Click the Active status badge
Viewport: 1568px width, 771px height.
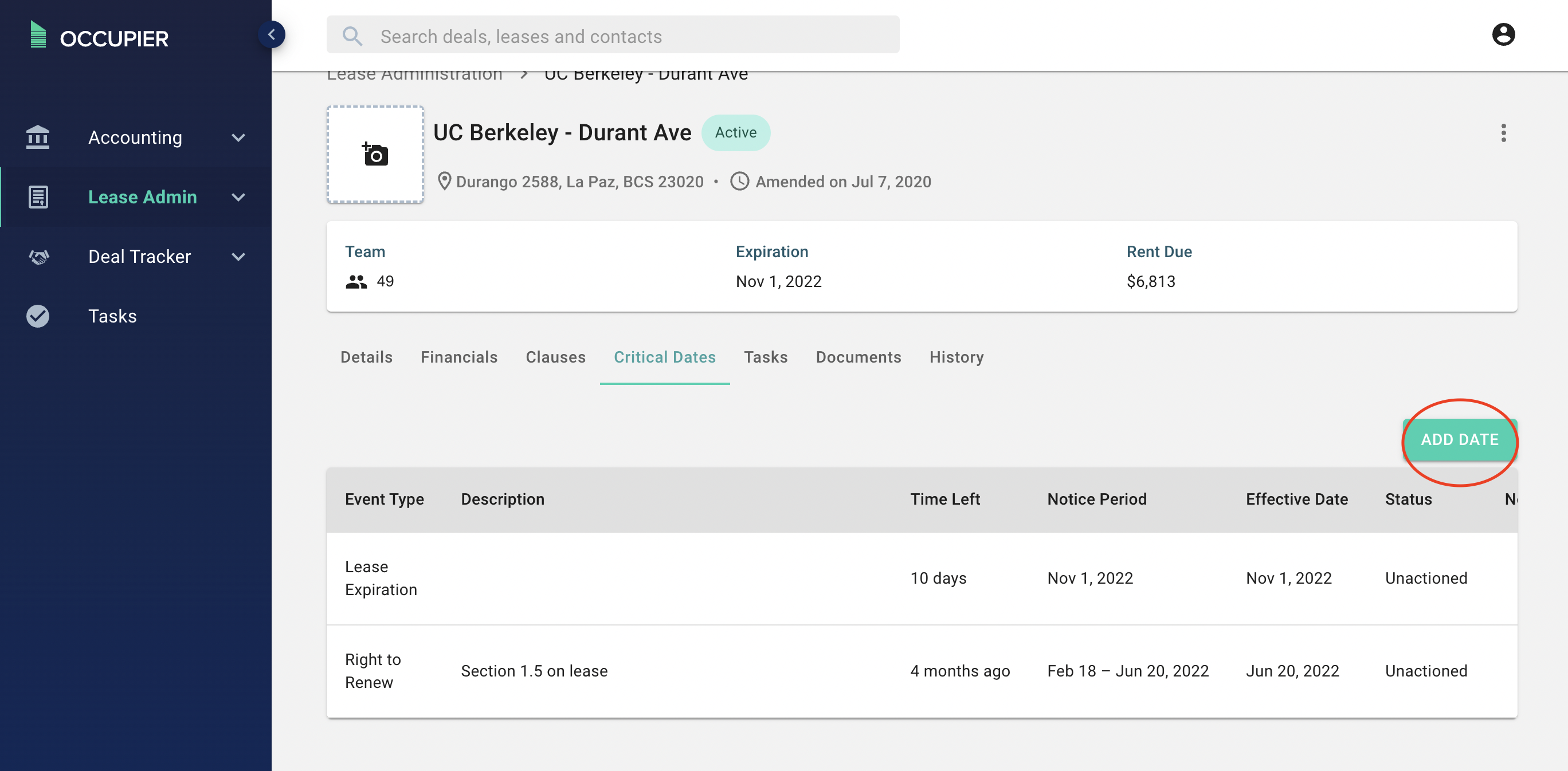pos(735,133)
